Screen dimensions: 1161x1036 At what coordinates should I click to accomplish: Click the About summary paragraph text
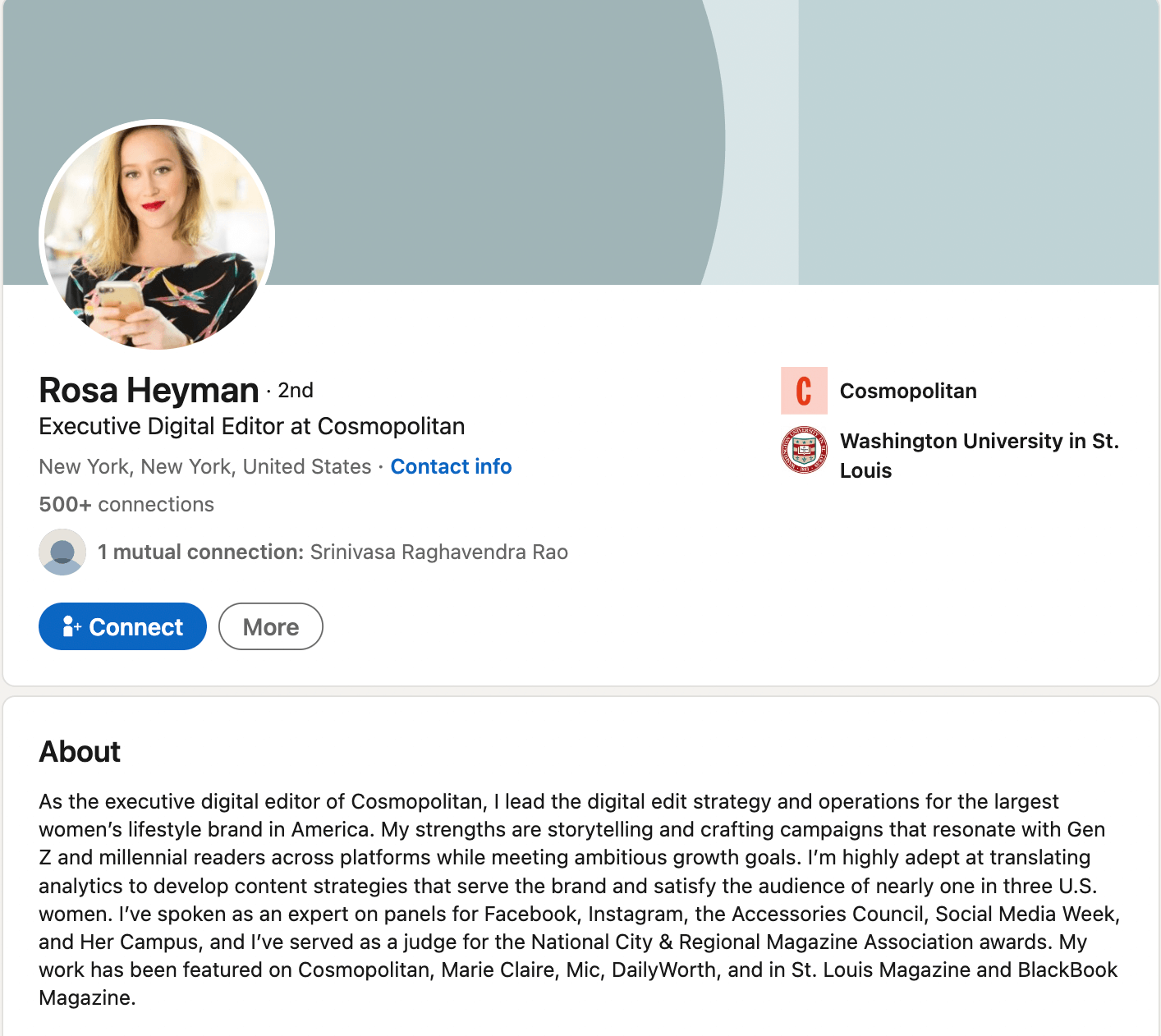tap(579, 900)
